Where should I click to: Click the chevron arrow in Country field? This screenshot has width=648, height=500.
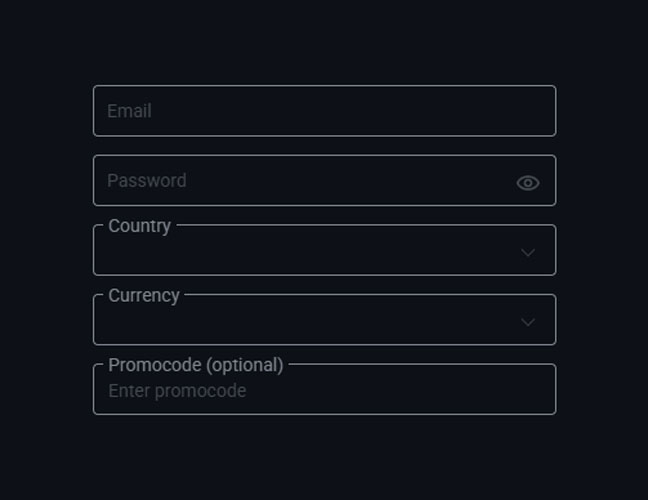click(528, 252)
